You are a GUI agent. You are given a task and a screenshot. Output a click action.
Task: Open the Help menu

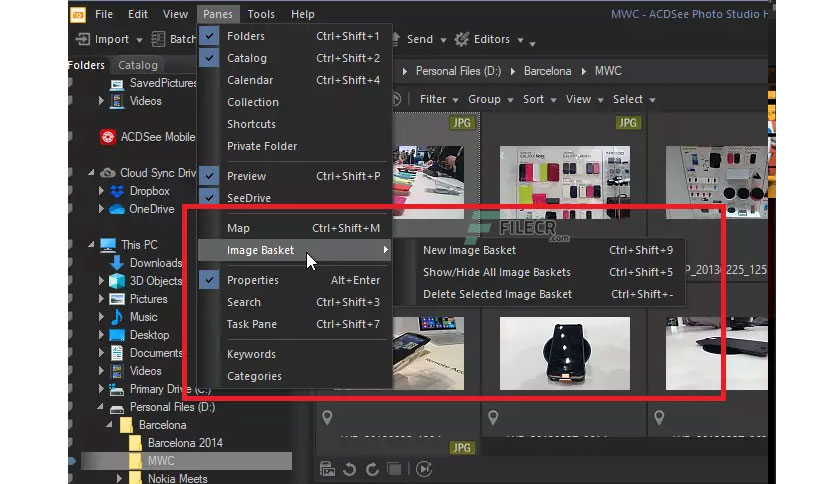tap(302, 14)
